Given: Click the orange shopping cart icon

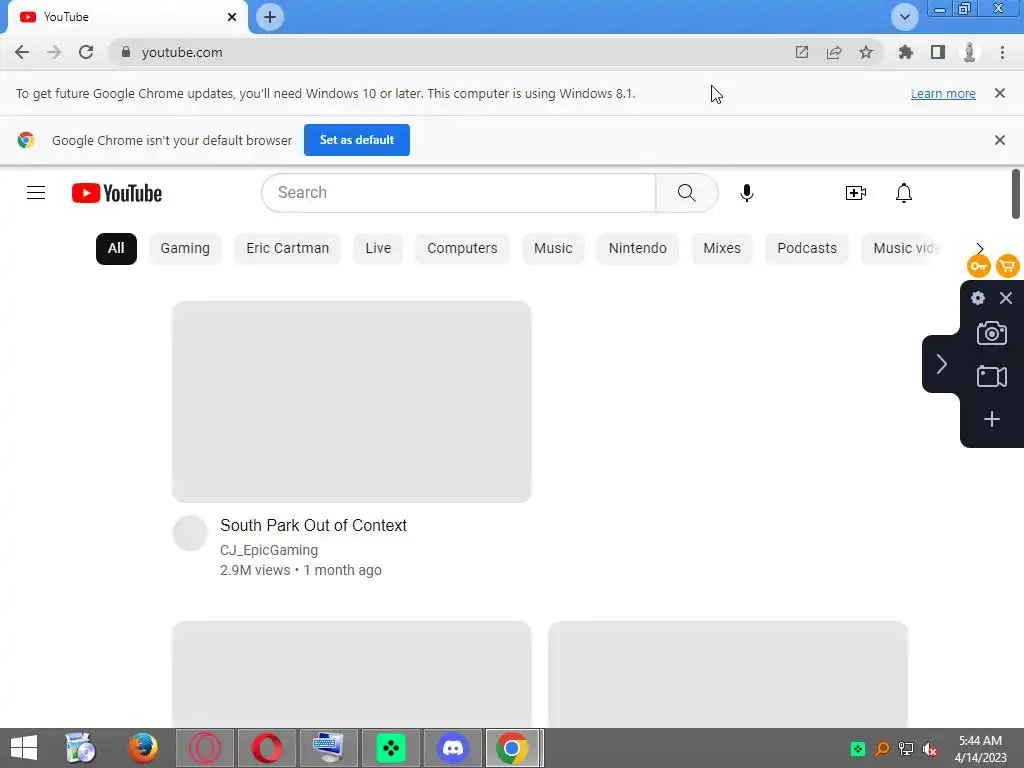Looking at the screenshot, I should tap(1008, 266).
